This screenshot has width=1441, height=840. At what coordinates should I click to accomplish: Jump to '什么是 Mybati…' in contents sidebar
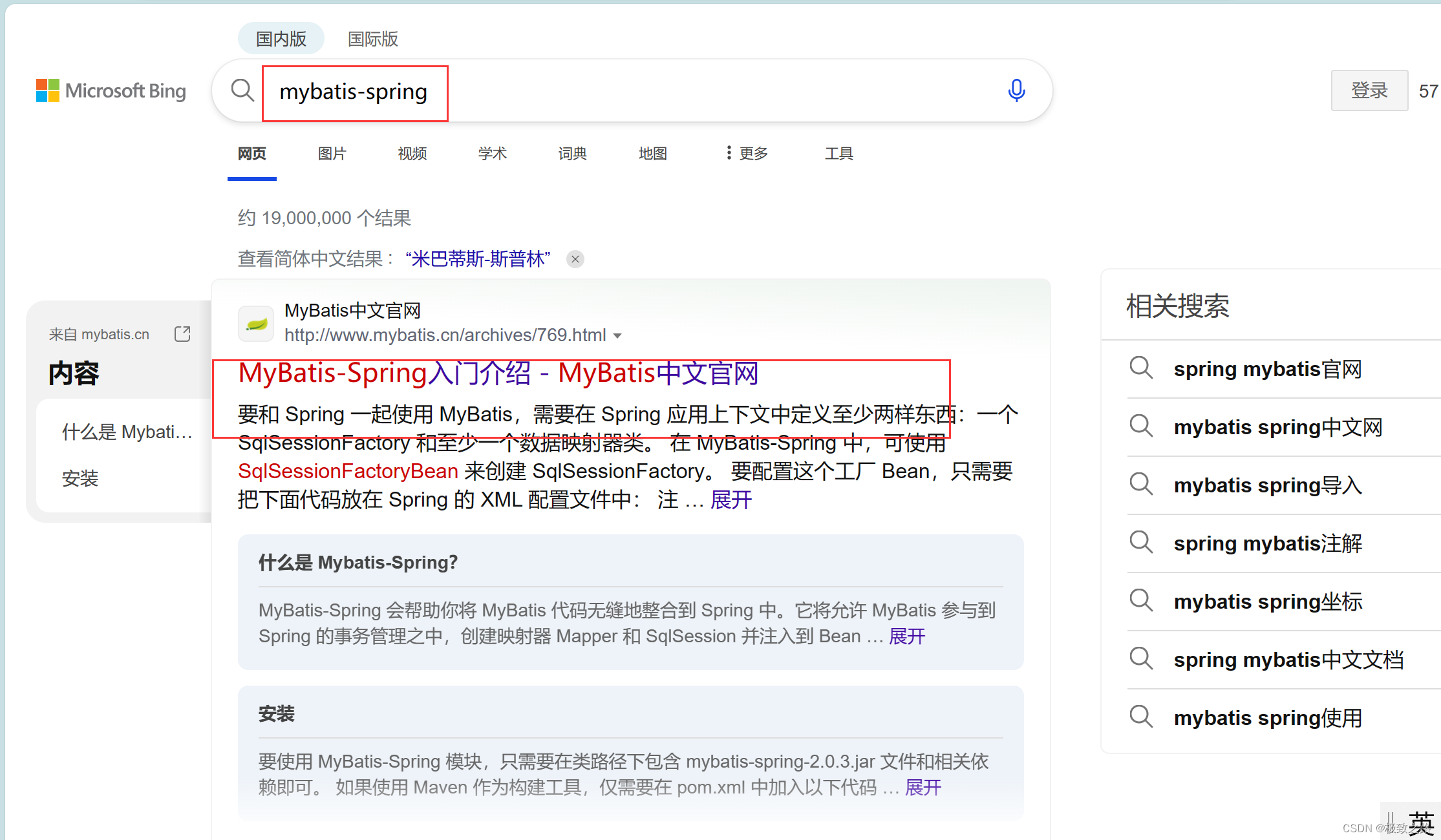pos(127,432)
